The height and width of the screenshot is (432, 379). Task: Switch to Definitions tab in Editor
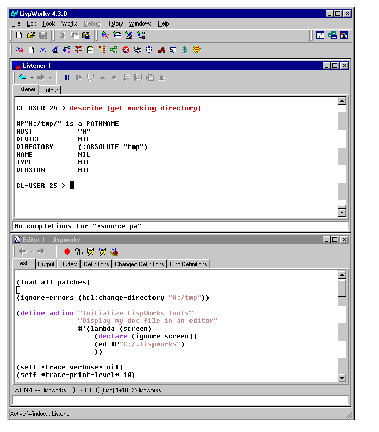(96, 264)
